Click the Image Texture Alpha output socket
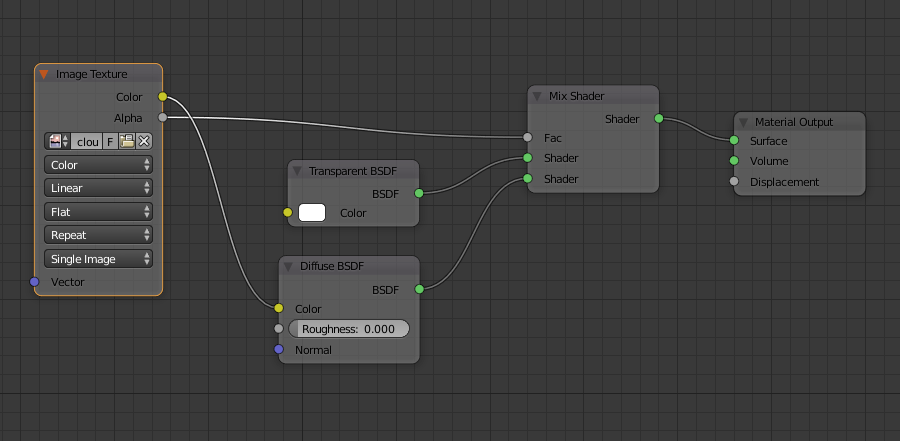The image size is (900, 441). tap(163, 118)
